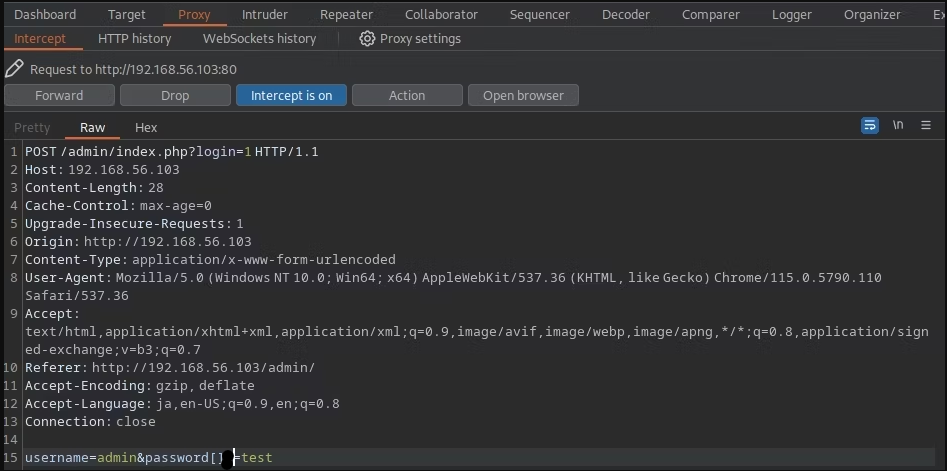Switch to Pretty view
This screenshot has width=947, height=471.
[x=32, y=127]
